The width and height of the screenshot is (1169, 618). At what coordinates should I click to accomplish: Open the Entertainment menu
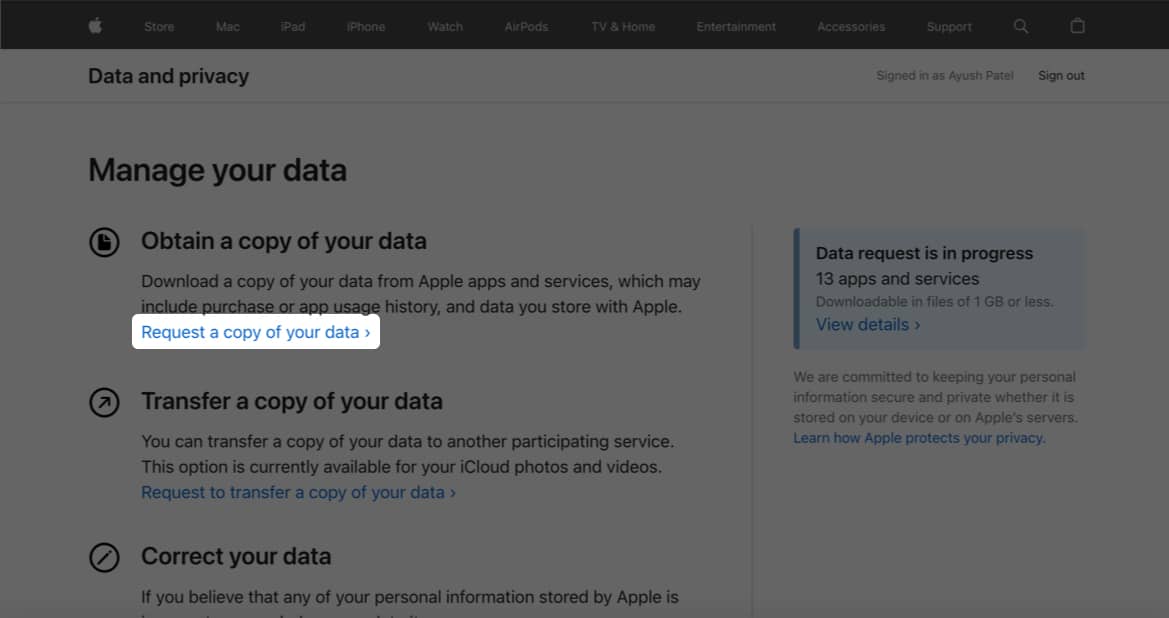tap(736, 27)
